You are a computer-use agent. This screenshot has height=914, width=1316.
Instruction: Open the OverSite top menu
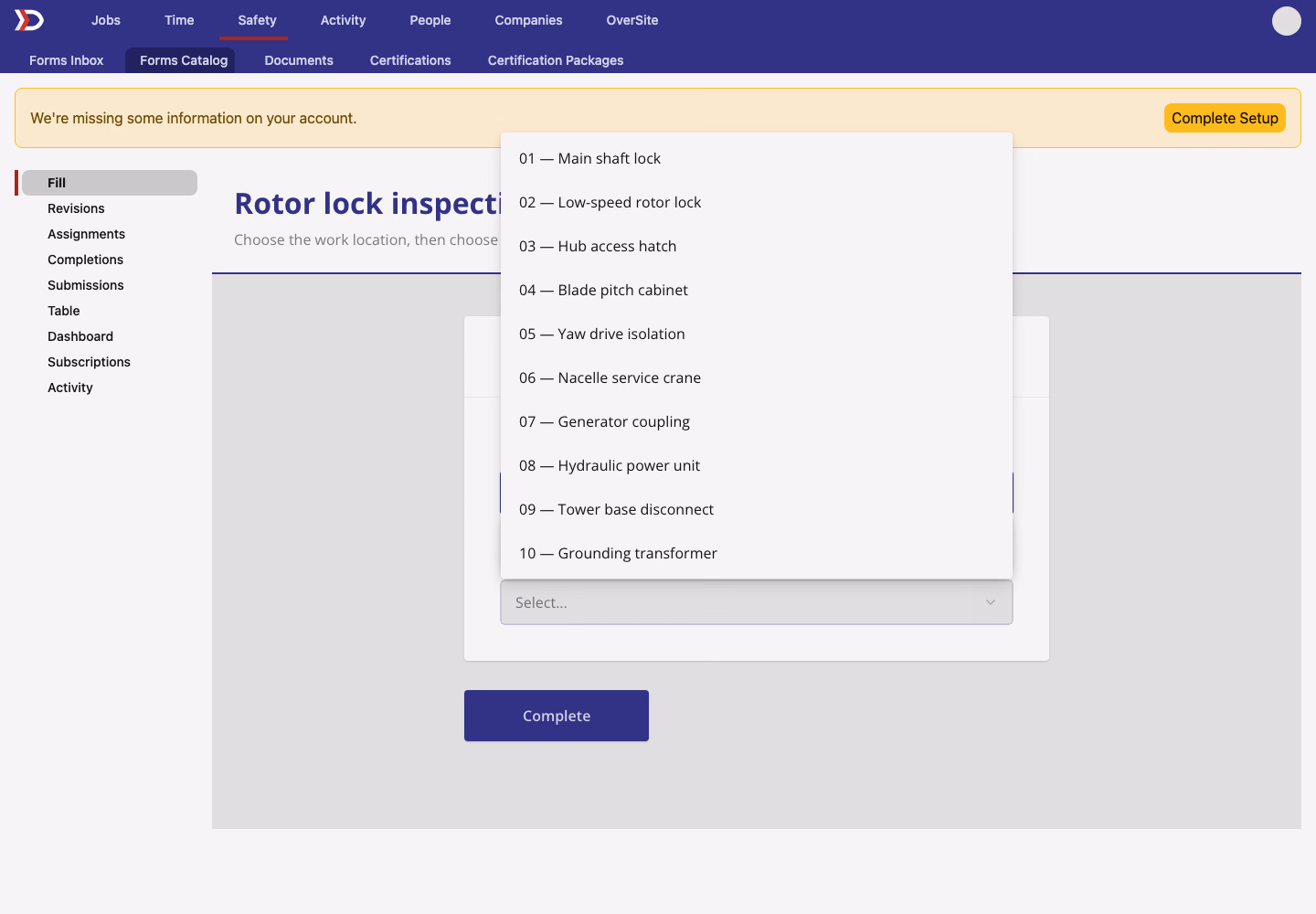[632, 20]
